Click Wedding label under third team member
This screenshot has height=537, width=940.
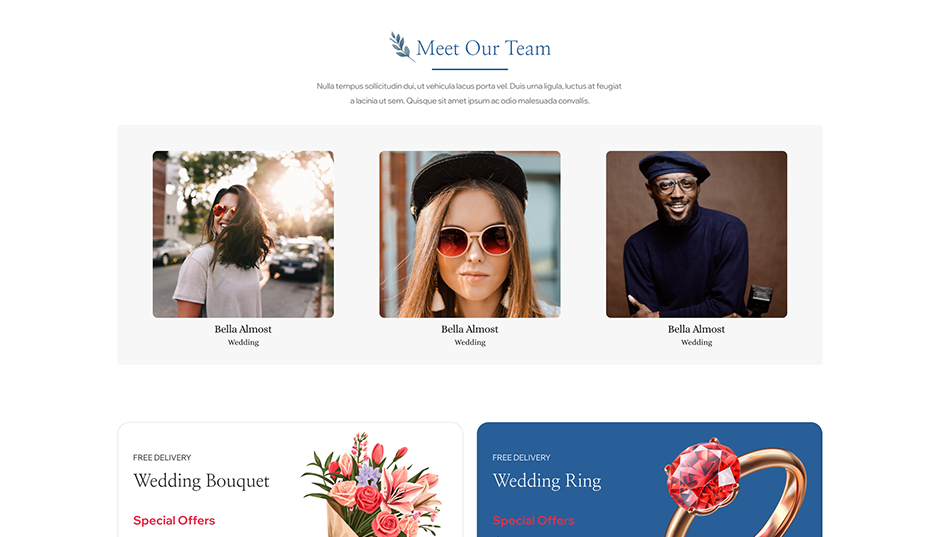(x=697, y=342)
